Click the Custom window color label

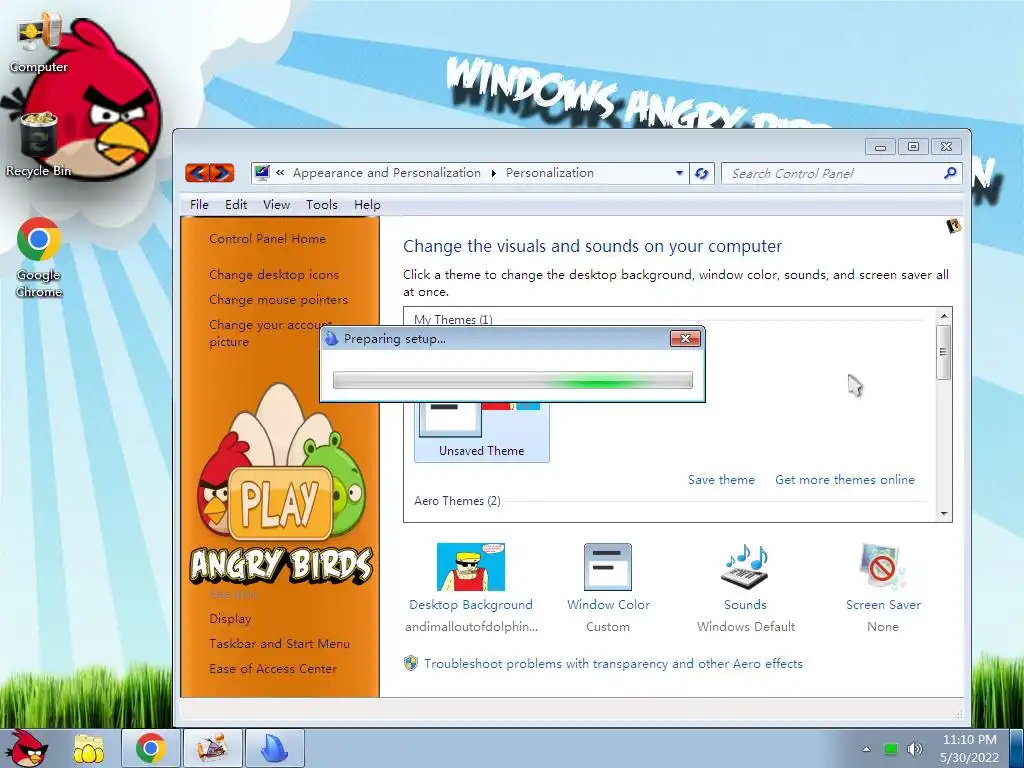[608, 626]
